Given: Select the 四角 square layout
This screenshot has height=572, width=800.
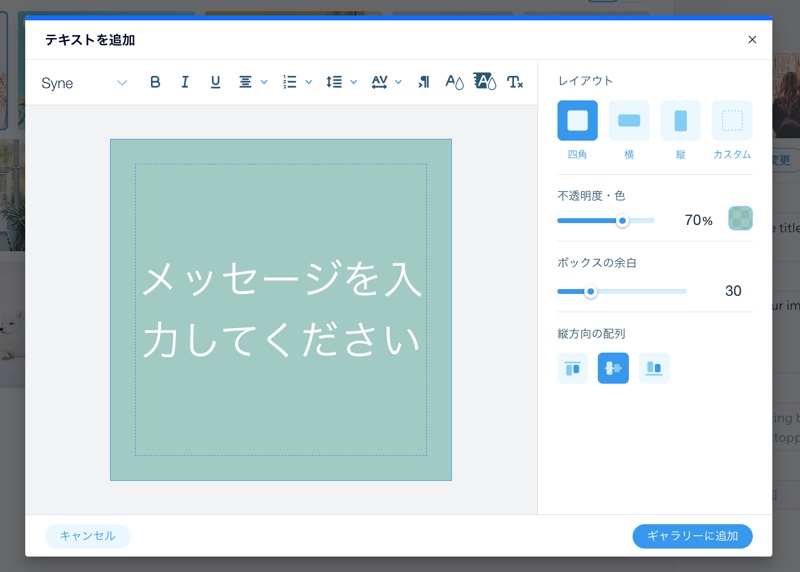Looking at the screenshot, I should click(x=577, y=121).
